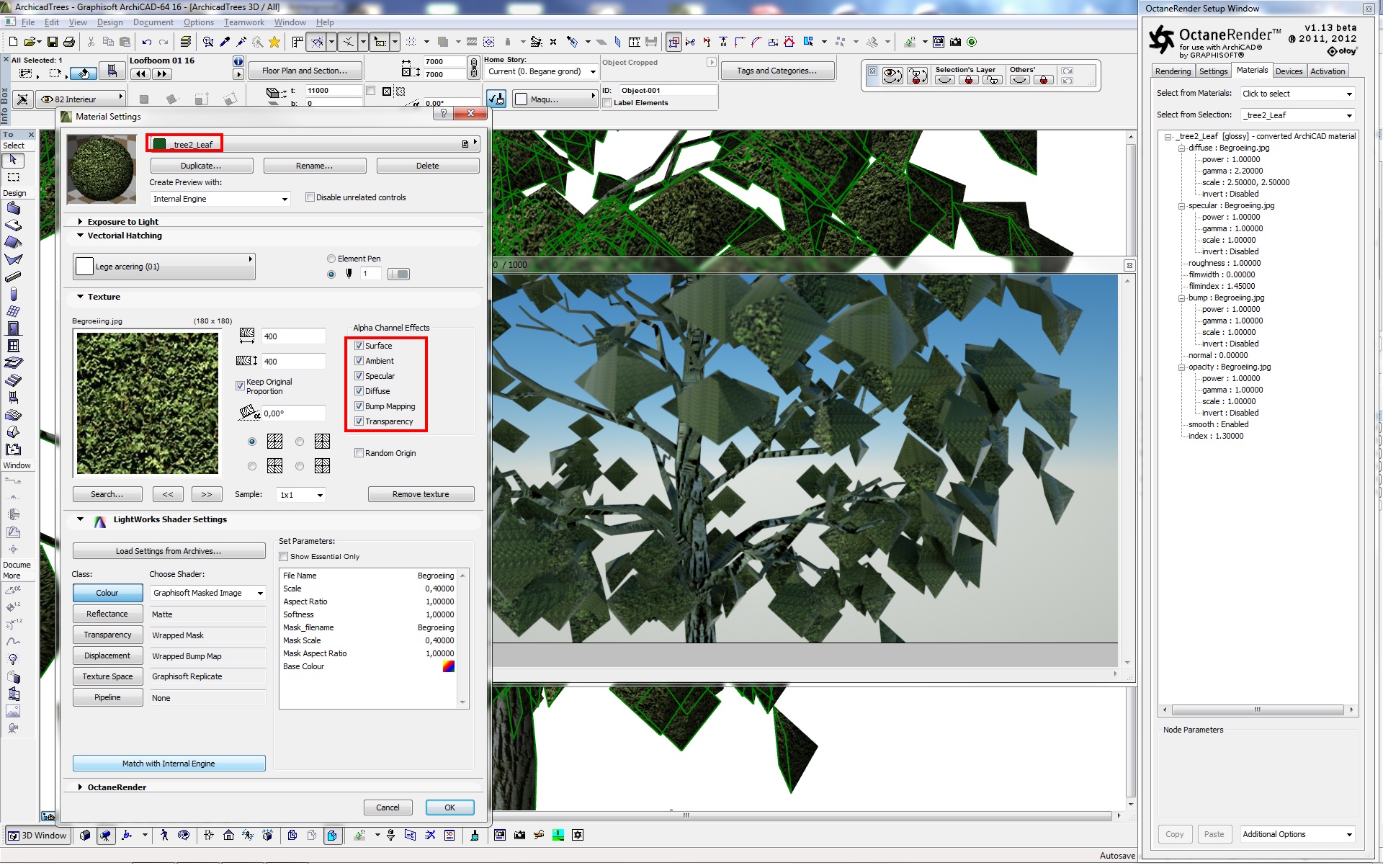Click the Undo arrow icon

[147, 42]
